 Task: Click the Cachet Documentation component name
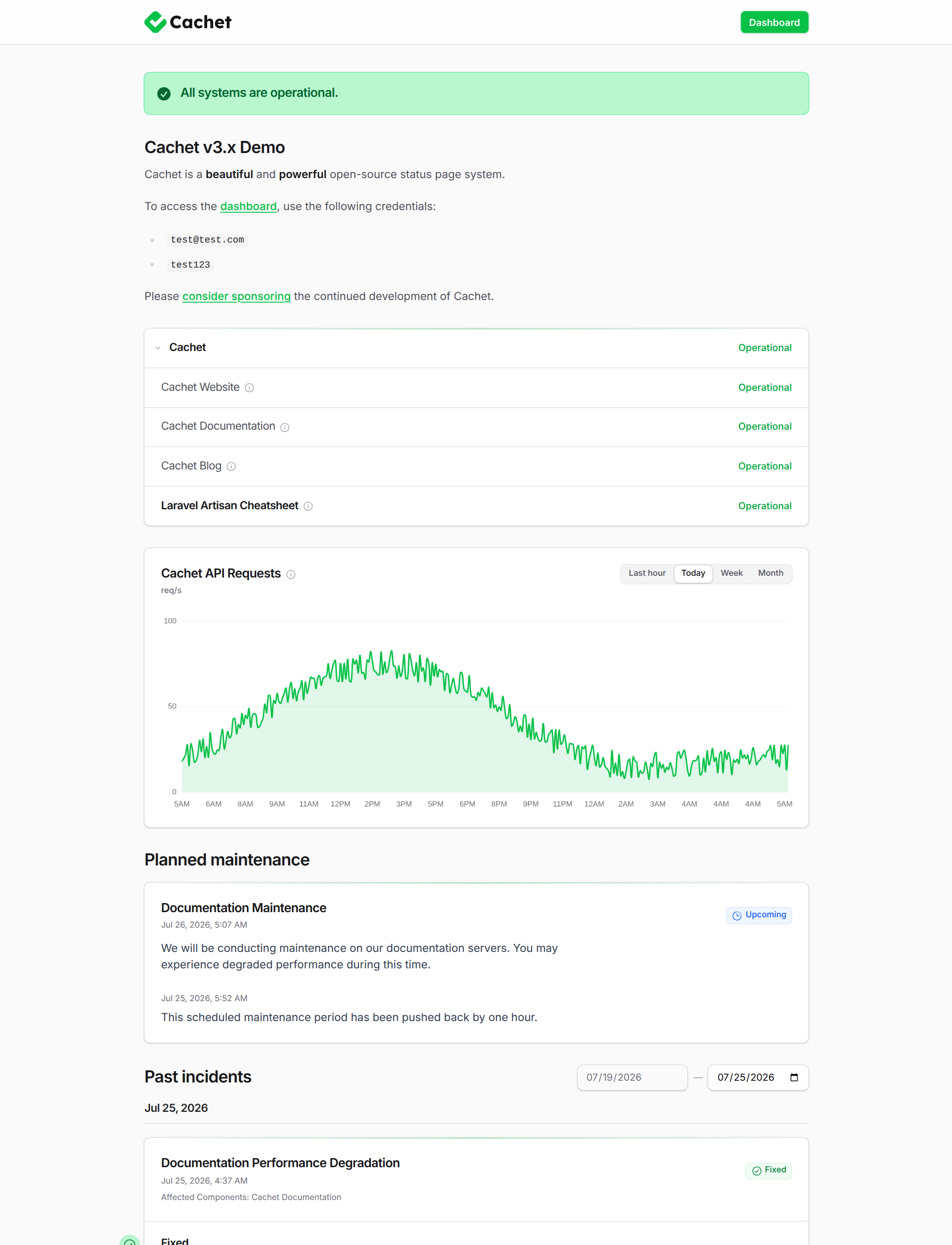218,426
